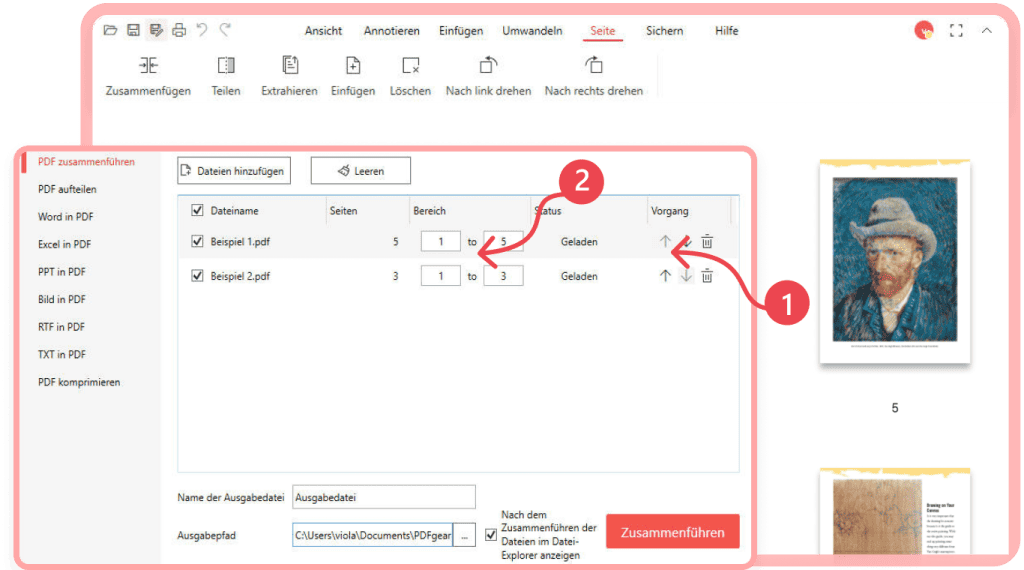
Task: Click the Ausgabepfad path field
Action: pyautogui.click(x=372, y=535)
